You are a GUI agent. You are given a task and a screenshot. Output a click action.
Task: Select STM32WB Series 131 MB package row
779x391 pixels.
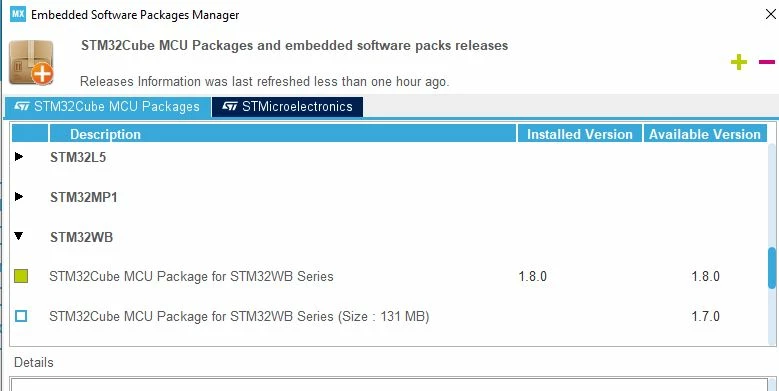(x=390, y=316)
